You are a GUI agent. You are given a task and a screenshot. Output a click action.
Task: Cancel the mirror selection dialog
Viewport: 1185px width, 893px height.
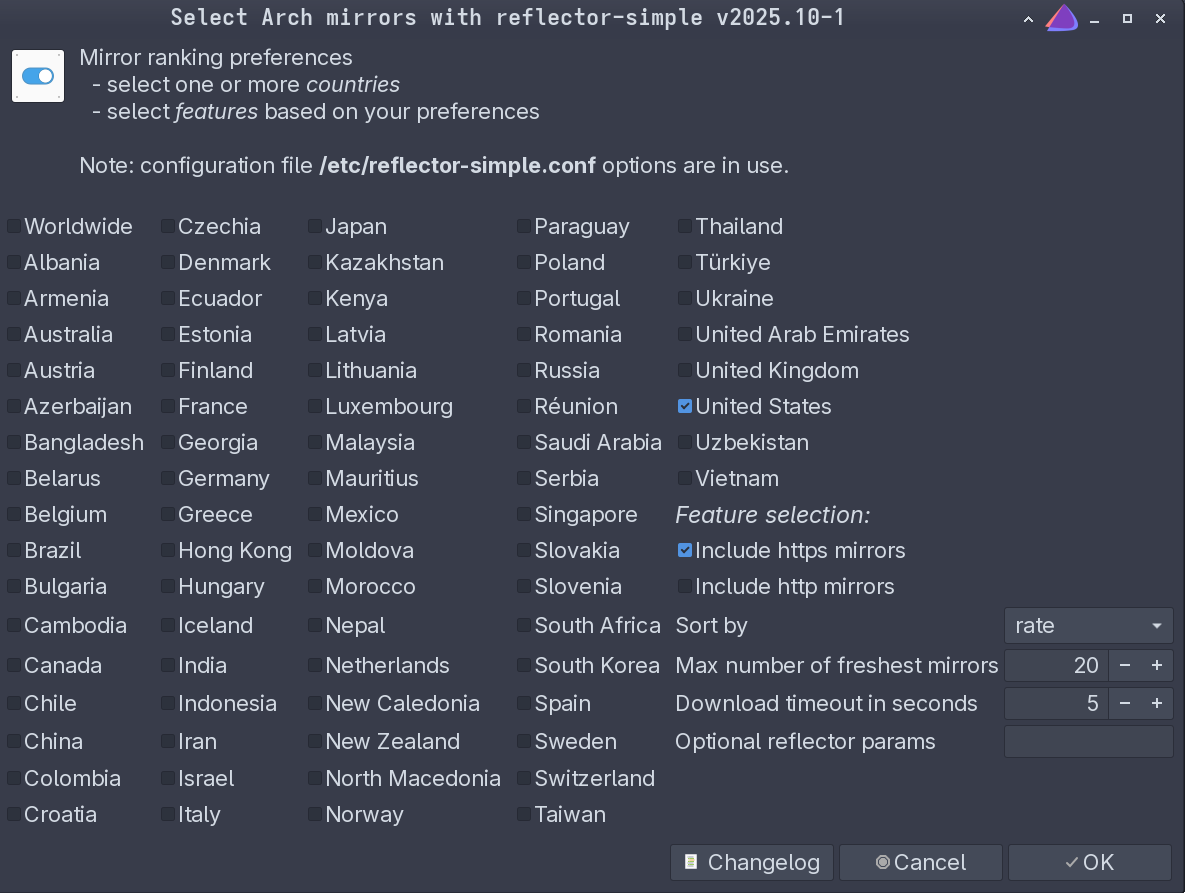pos(920,862)
